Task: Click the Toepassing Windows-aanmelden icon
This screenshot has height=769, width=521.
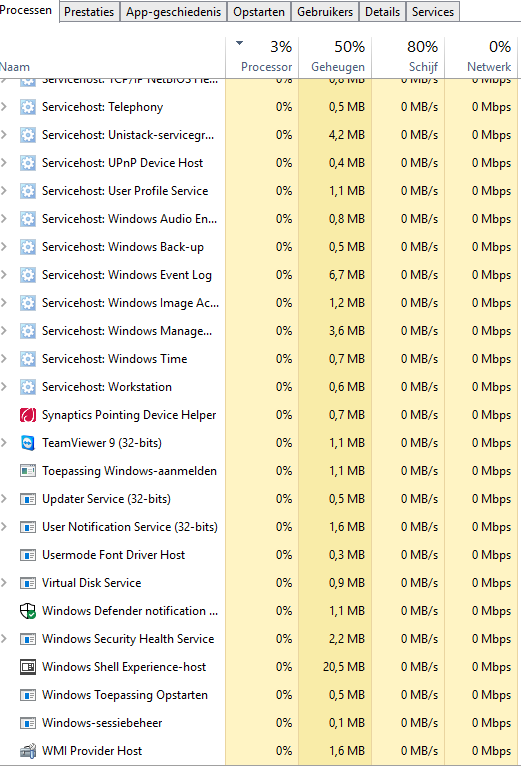Action: [x=28, y=471]
